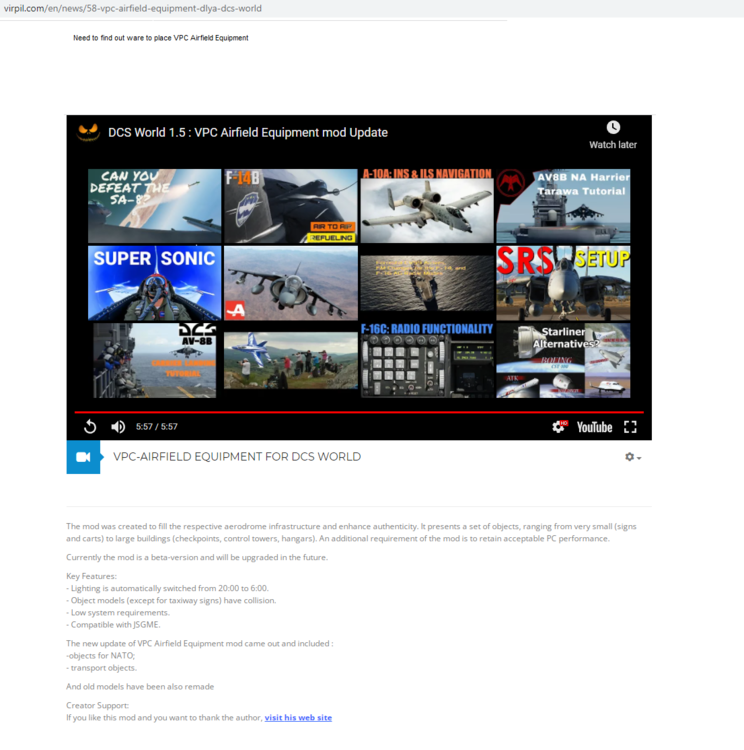Click the red video progress bar
744x750 pixels.
[359, 412]
